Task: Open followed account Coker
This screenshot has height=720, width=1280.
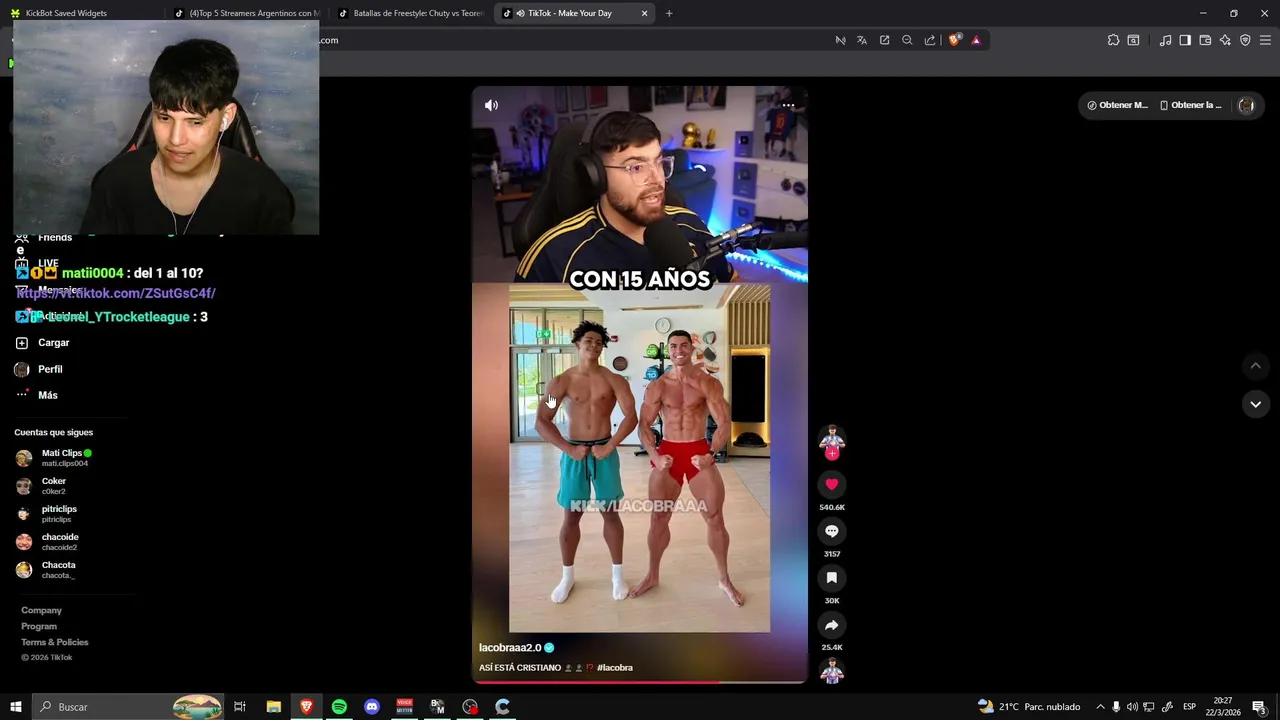Action: 41,486
